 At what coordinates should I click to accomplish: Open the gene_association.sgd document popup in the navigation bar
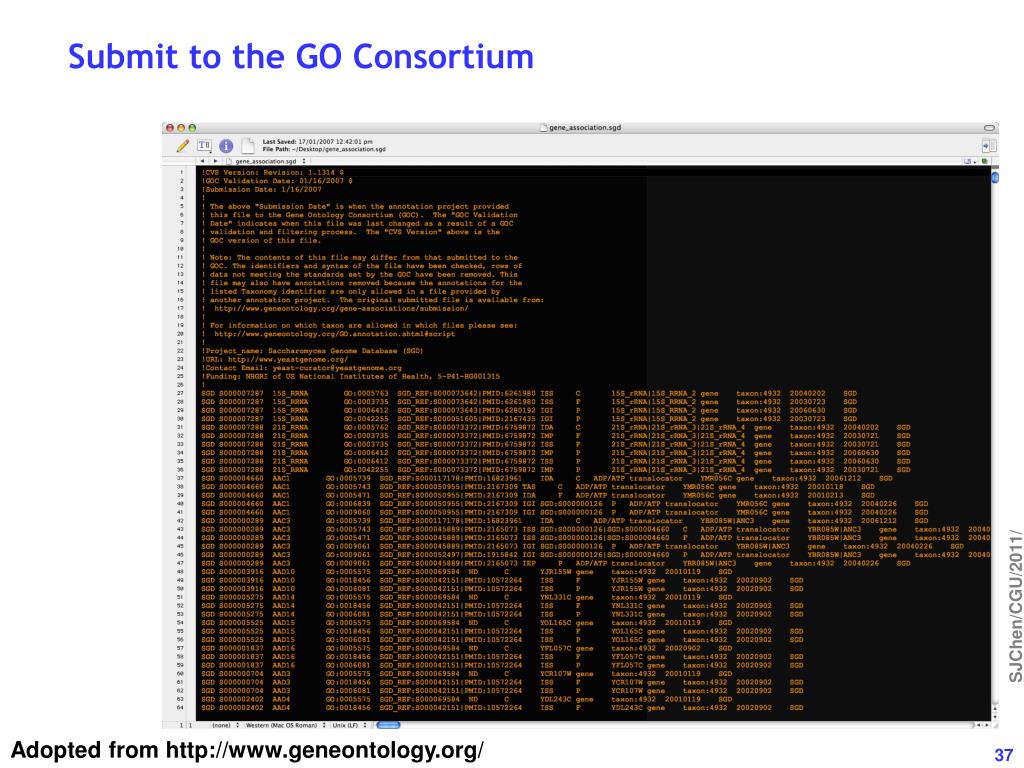point(266,161)
